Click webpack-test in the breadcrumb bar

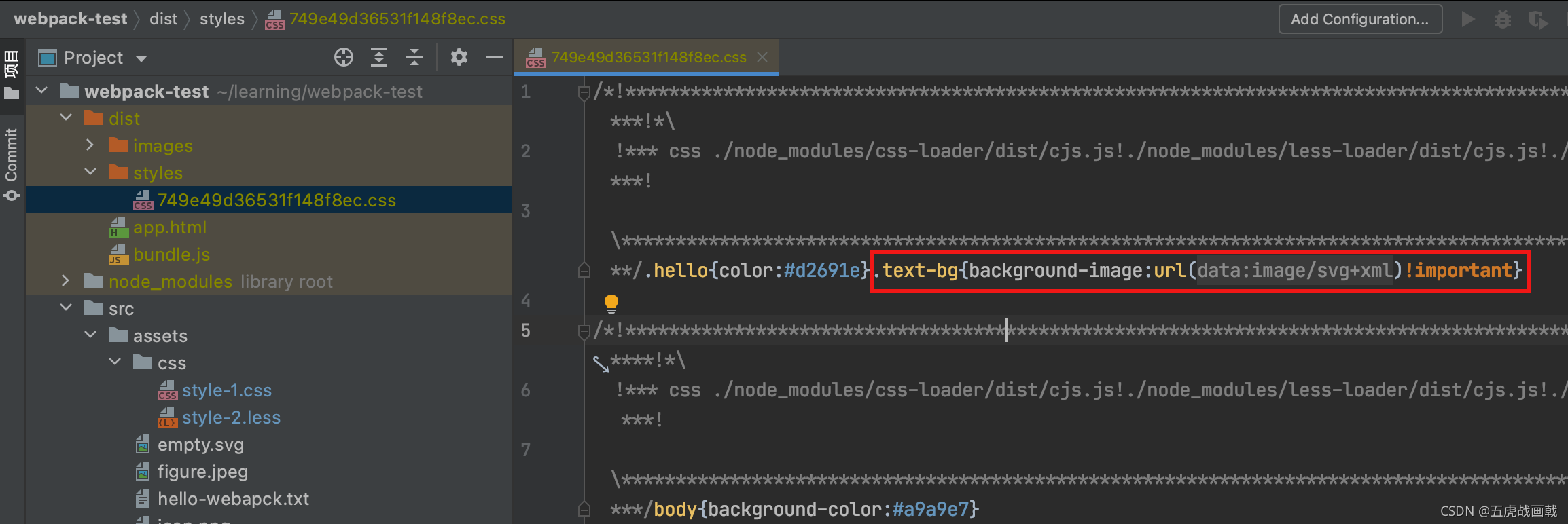[71, 19]
